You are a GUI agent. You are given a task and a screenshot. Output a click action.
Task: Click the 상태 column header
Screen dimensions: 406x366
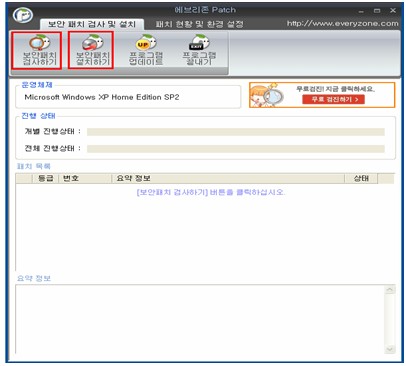point(361,178)
